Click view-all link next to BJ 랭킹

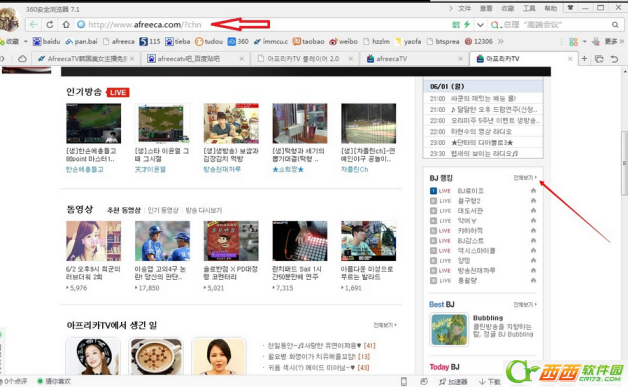pyautogui.click(x=525, y=177)
